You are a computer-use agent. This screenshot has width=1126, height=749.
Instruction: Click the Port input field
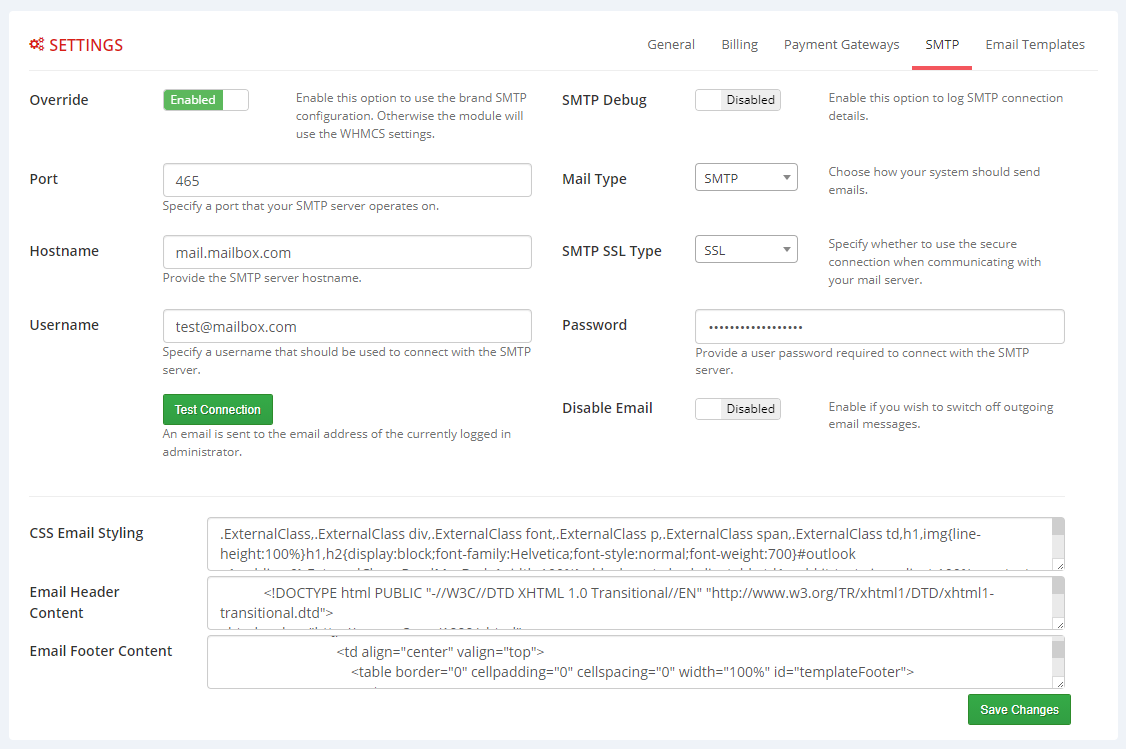pos(346,179)
